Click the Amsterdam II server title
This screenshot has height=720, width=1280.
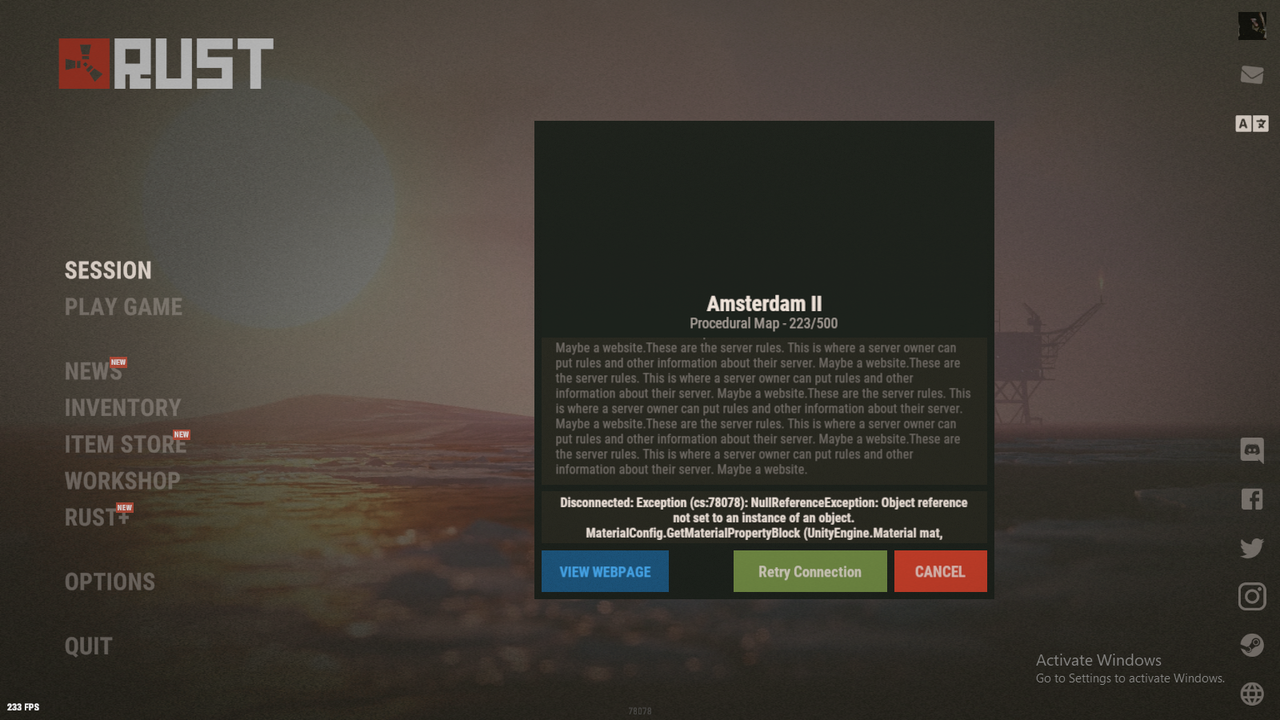point(764,304)
